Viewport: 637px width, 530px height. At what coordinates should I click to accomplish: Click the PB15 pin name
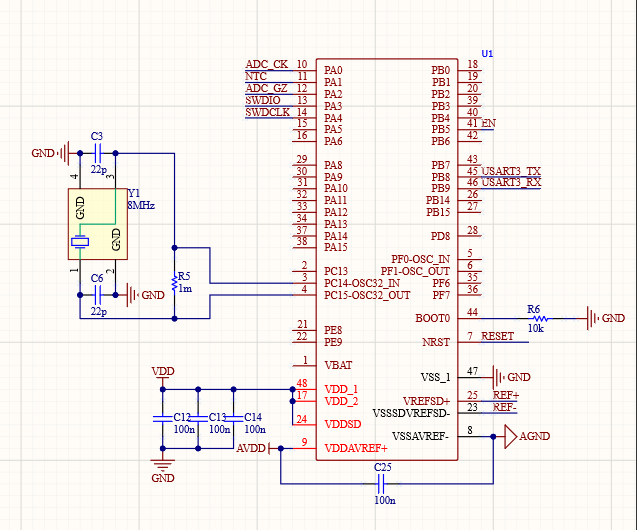(438, 212)
